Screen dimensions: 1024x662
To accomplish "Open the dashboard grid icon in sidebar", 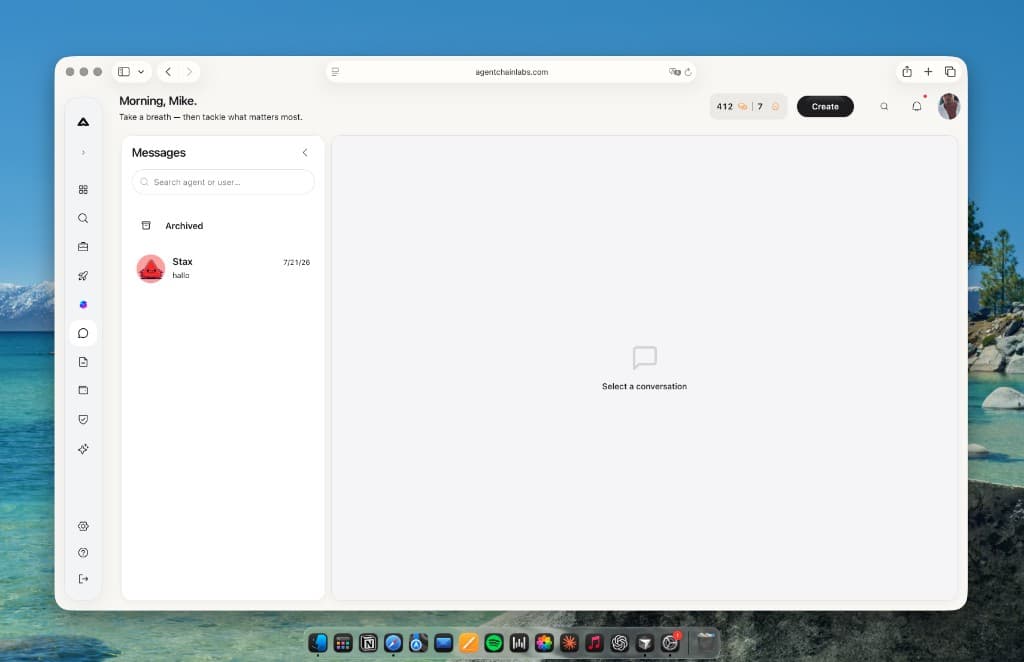I will (83, 189).
